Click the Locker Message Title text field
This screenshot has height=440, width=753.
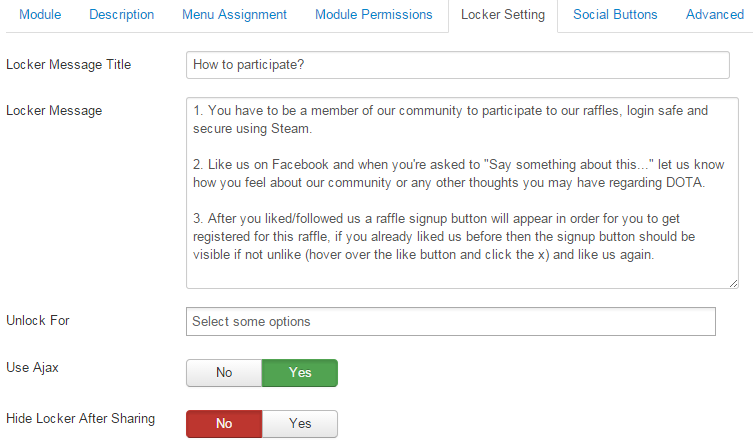[457, 65]
